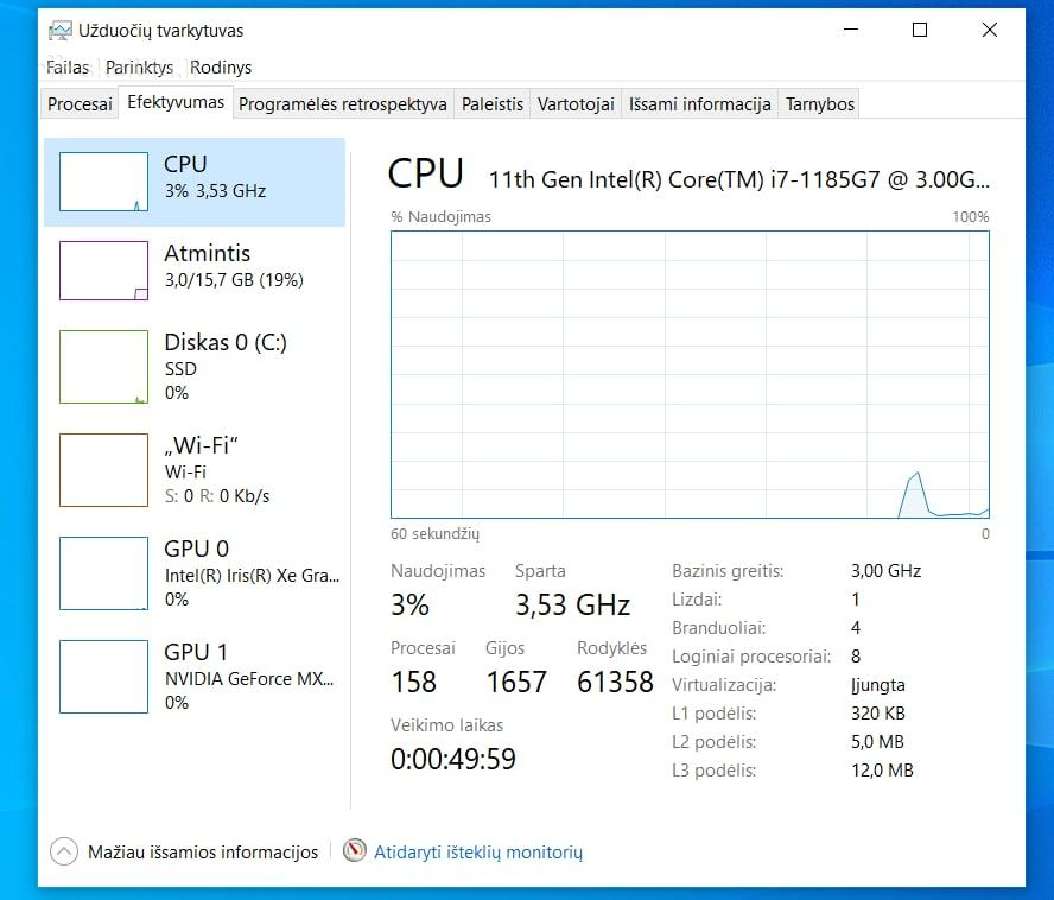Click Mažiau išsamios informacijos
Image resolution: width=1054 pixels, height=900 pixels.
click(203, 852)
